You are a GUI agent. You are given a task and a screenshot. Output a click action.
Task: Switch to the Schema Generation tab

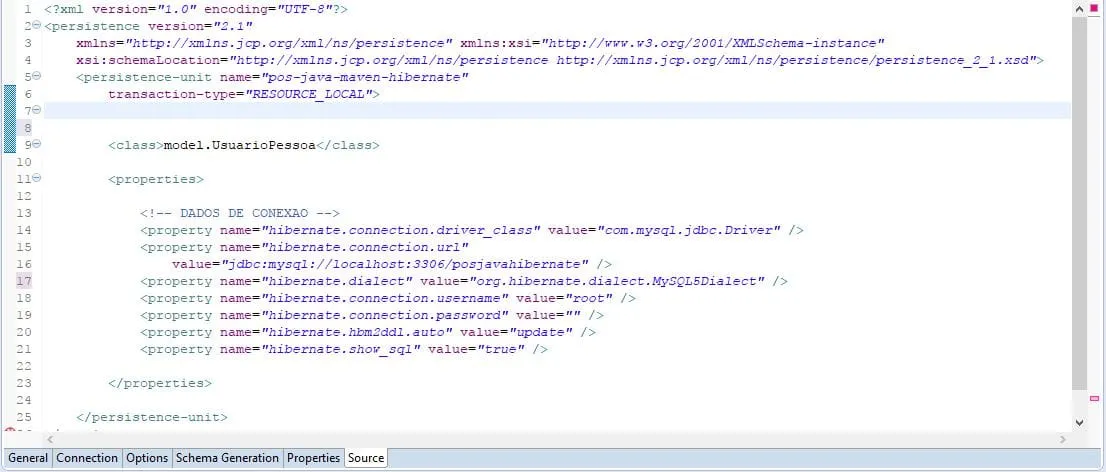click(227, 458)
